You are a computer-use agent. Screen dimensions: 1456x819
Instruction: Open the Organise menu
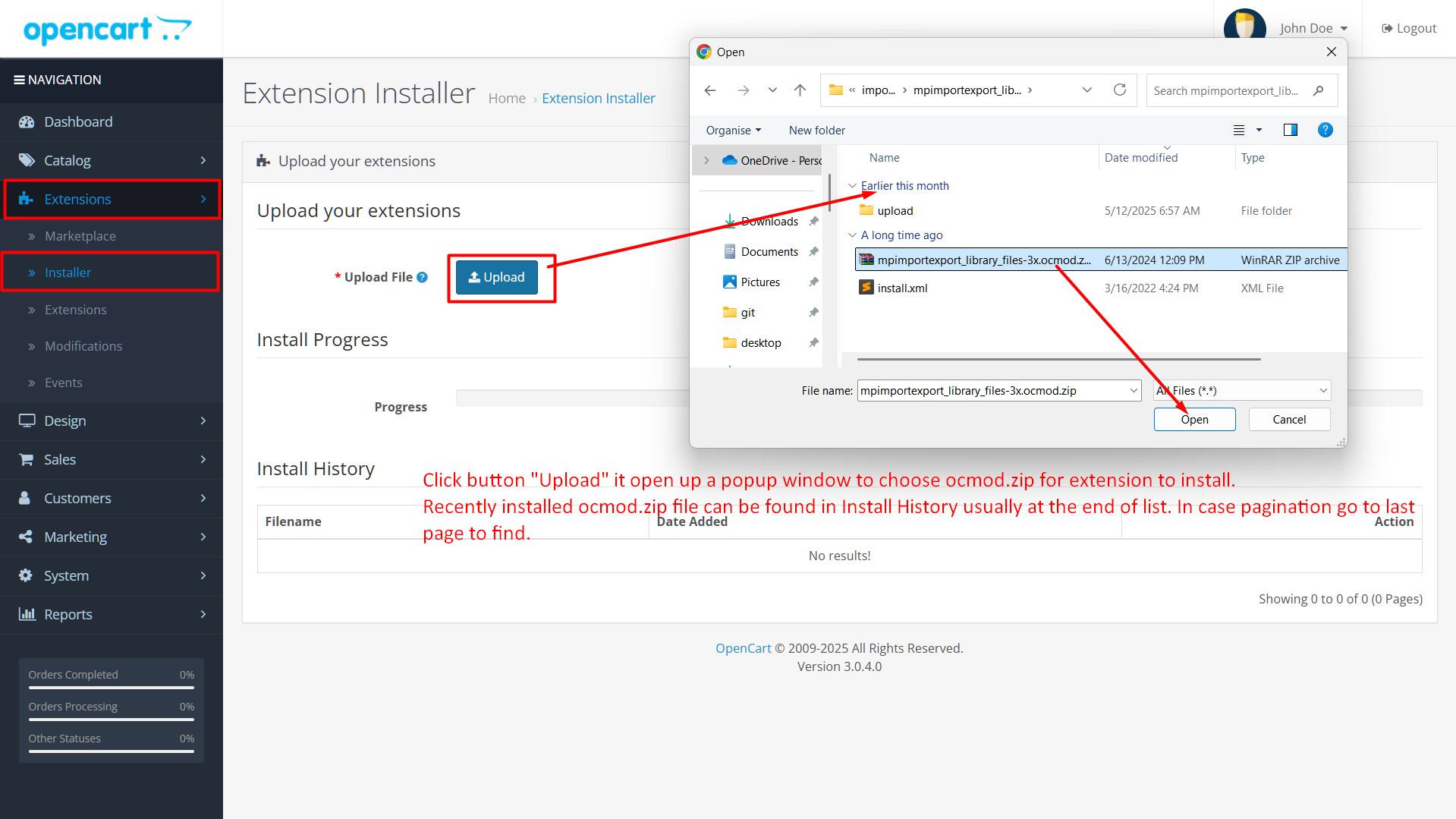(x=733, y=130)
